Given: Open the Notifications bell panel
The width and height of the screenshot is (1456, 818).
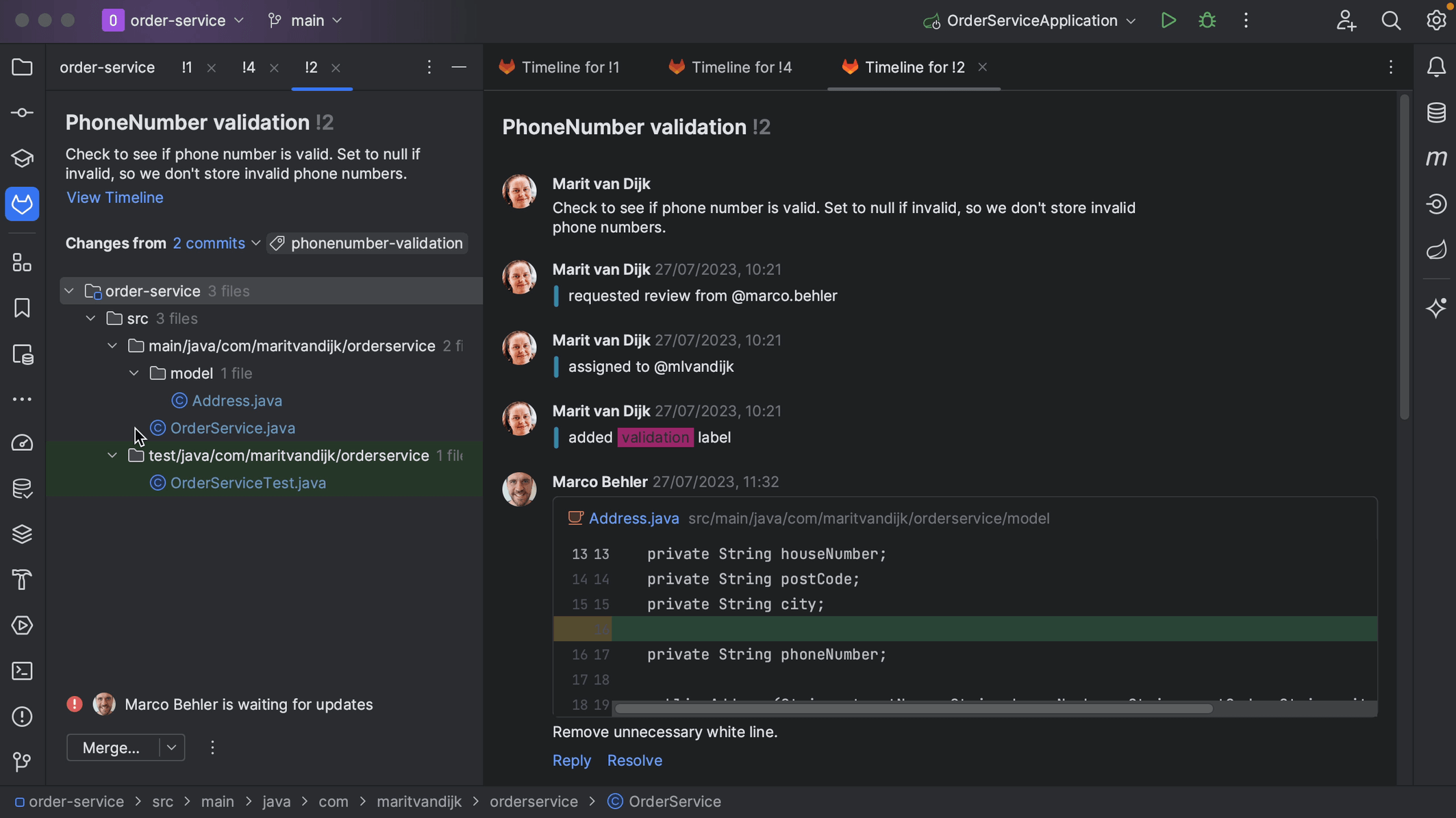Looking at the screenshot, I should pos(1436,67).
